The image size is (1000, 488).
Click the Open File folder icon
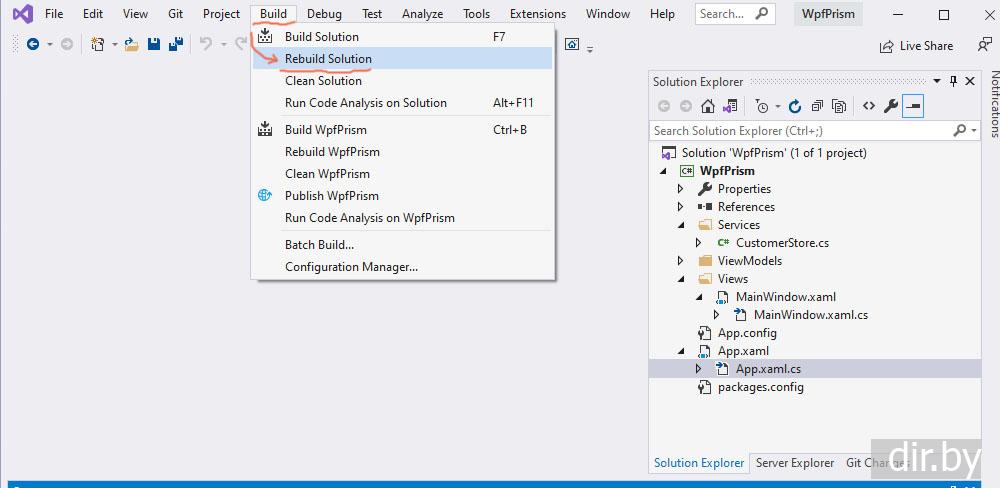[131, 44]
